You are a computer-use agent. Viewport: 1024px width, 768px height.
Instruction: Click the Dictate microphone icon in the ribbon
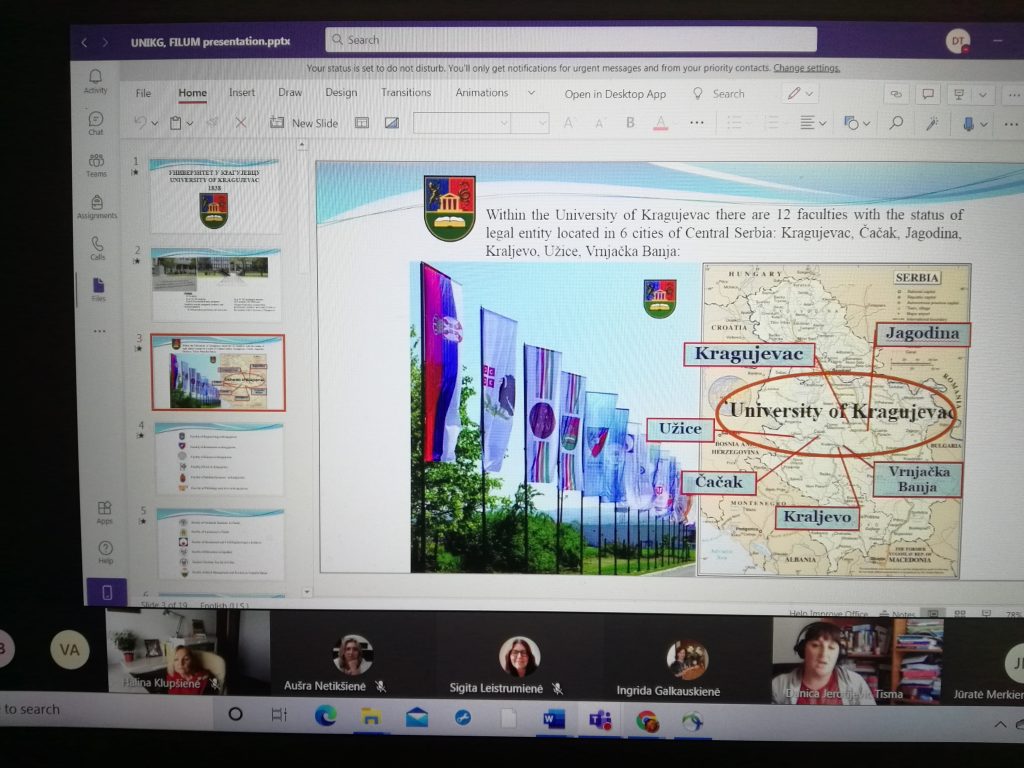pos(967,123)
